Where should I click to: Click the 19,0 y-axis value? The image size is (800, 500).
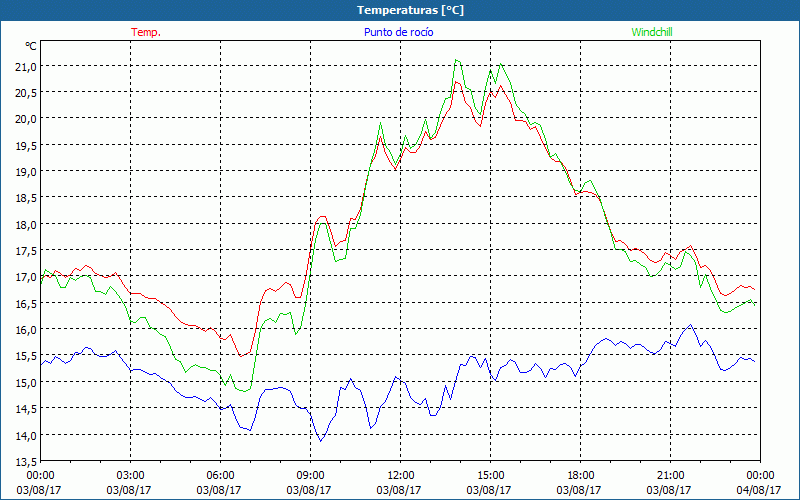coord(26,172)
